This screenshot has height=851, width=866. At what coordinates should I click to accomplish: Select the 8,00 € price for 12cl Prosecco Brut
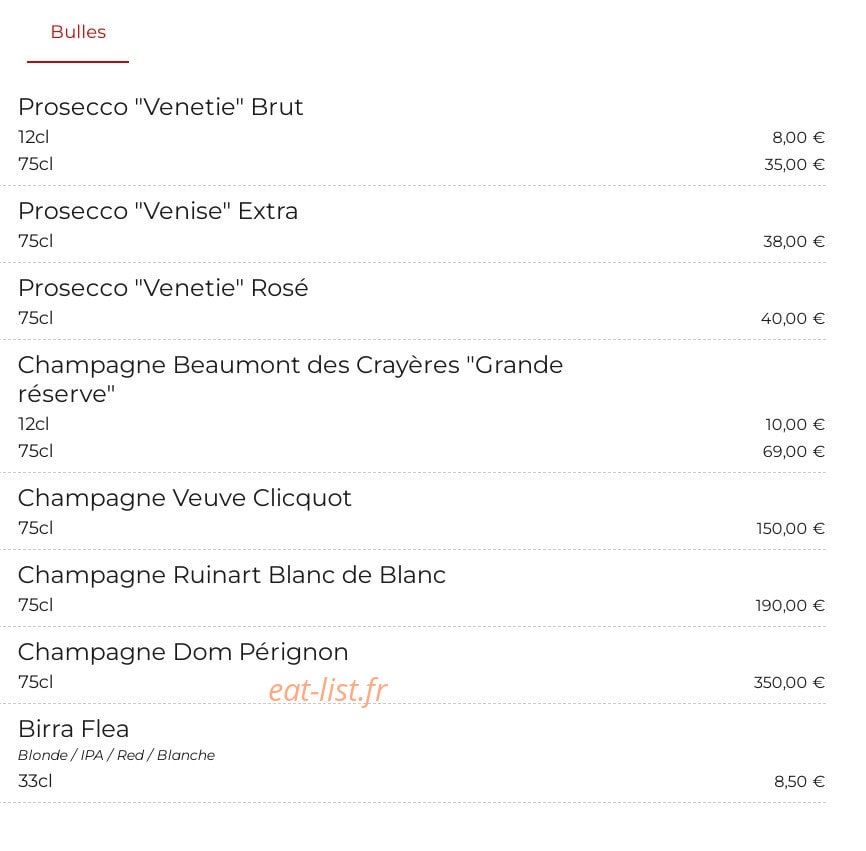(798, 138)
